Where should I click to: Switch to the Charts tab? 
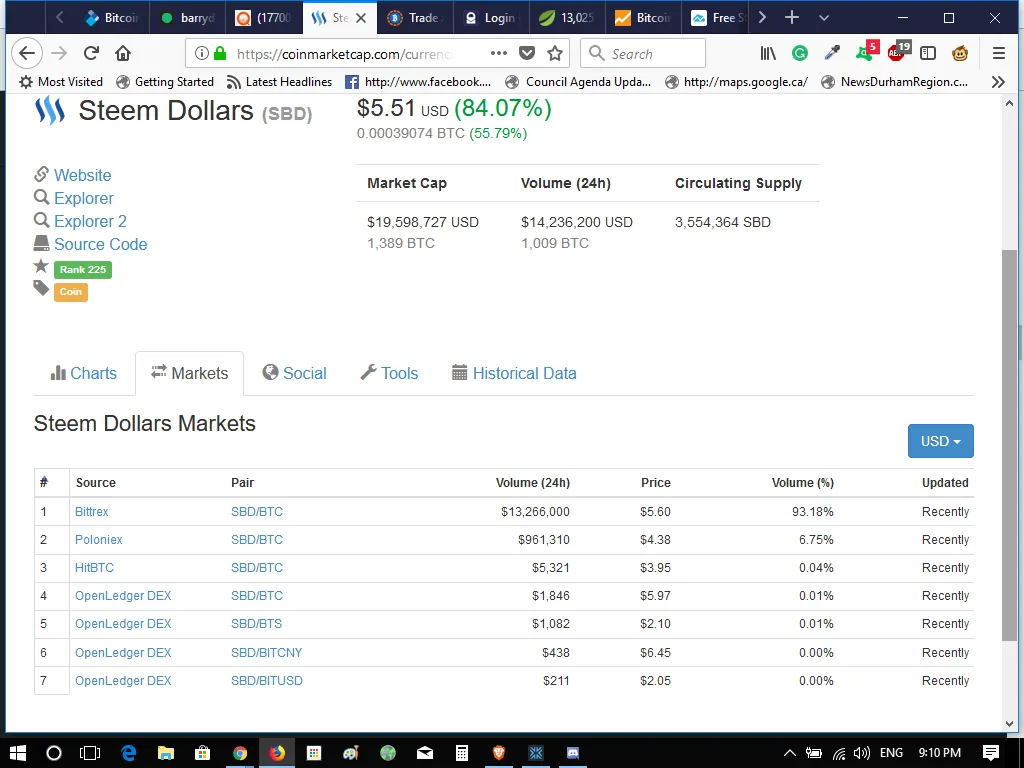(84, 373)
